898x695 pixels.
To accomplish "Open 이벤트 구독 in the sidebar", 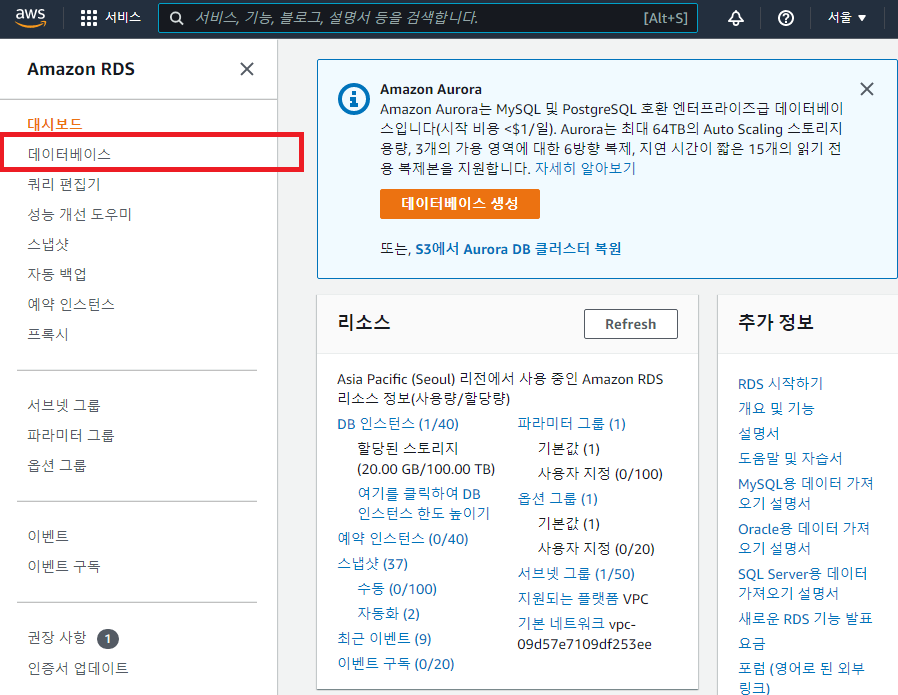I will coord(64,566).
